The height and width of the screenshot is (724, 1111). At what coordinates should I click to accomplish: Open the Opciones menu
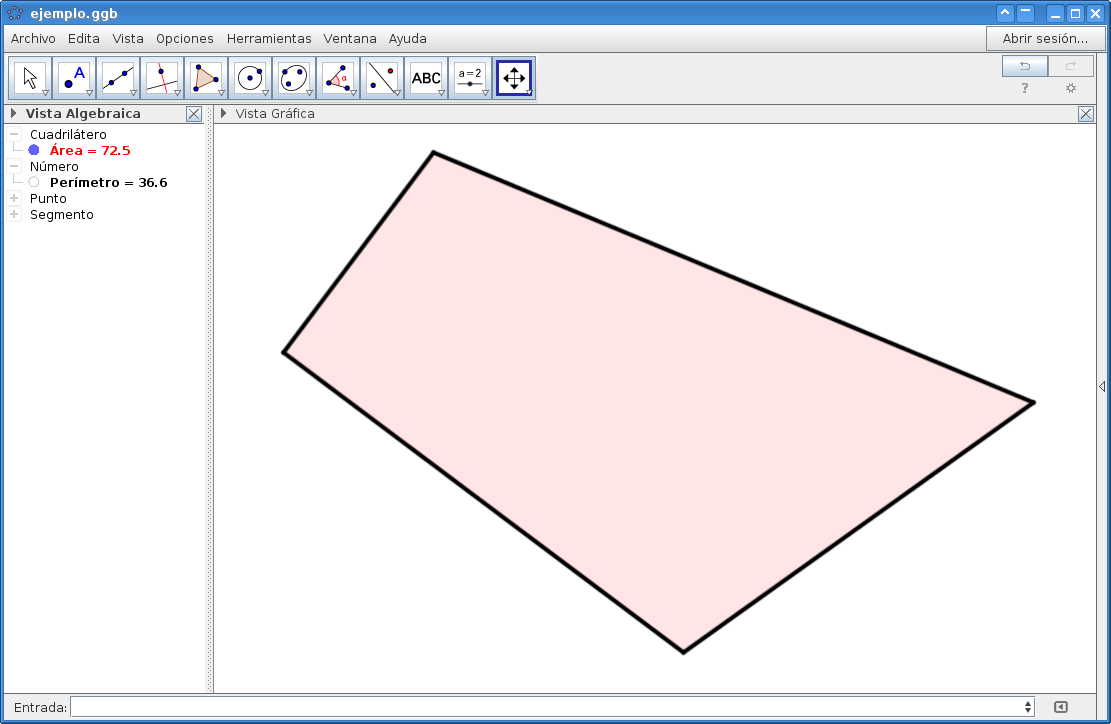[x=185, y=39]
